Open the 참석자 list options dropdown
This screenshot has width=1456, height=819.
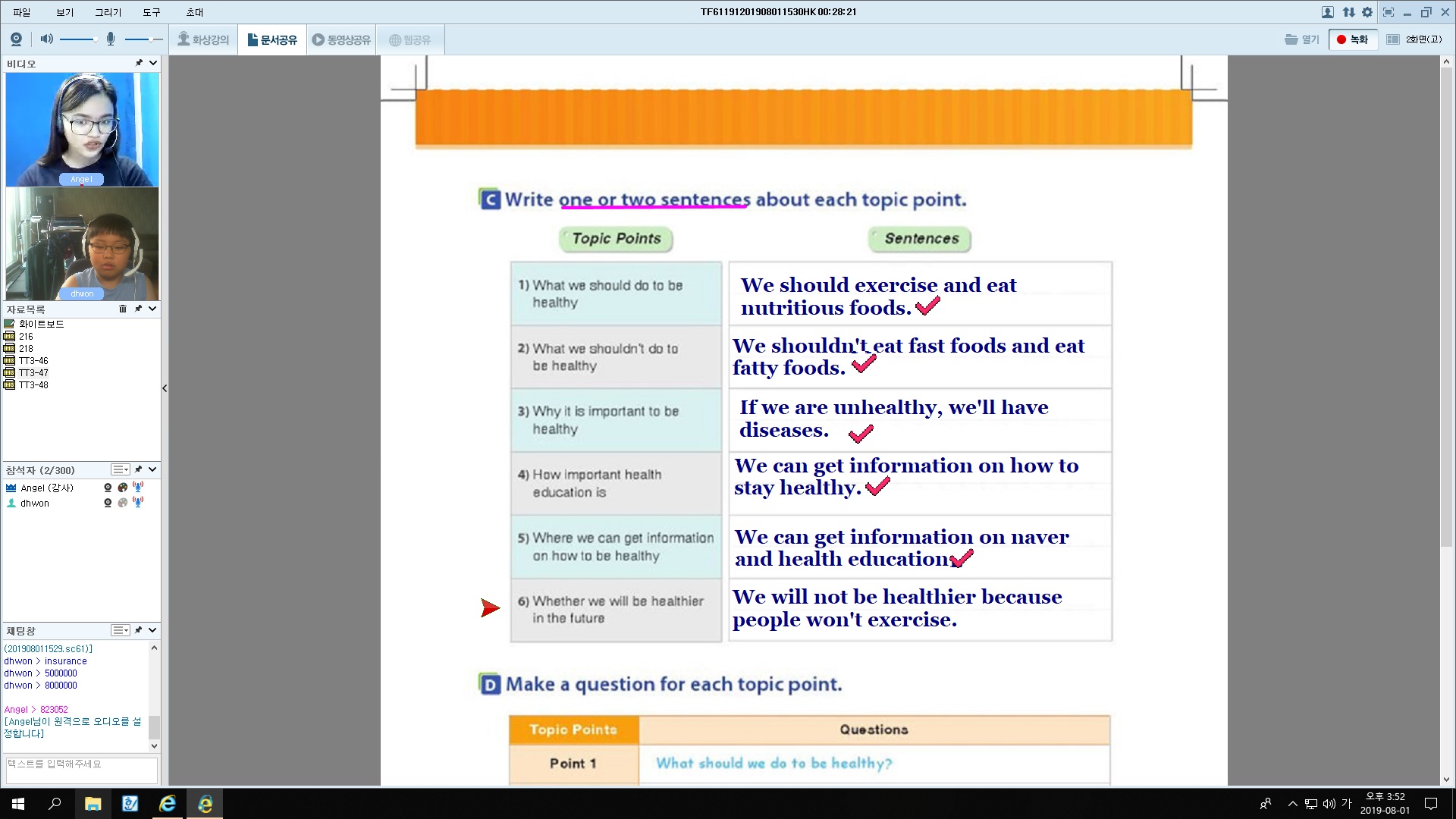[121, 469]
